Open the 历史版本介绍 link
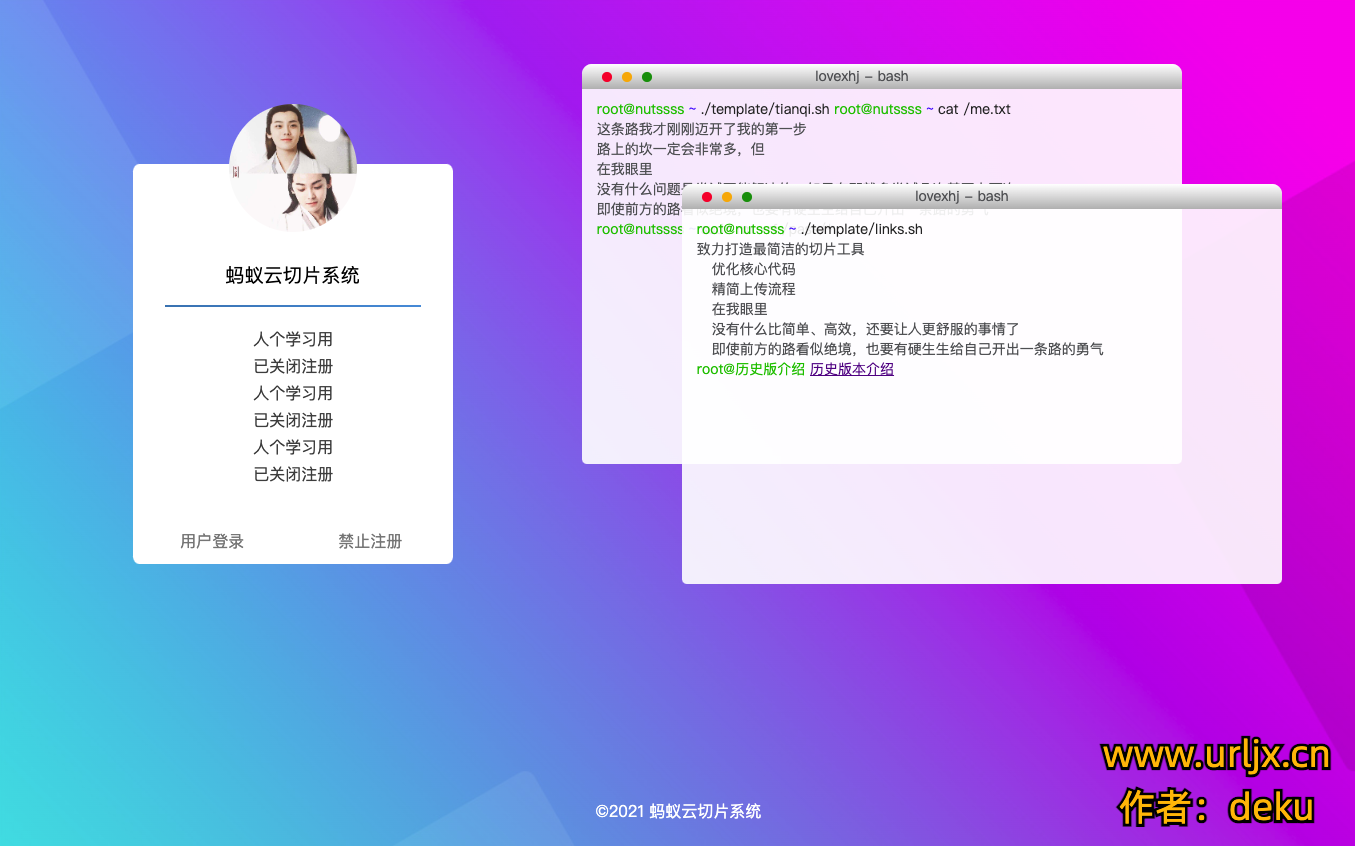This screenshot has height=846, width=1355. pyautogui.click(x=852, y=369)
